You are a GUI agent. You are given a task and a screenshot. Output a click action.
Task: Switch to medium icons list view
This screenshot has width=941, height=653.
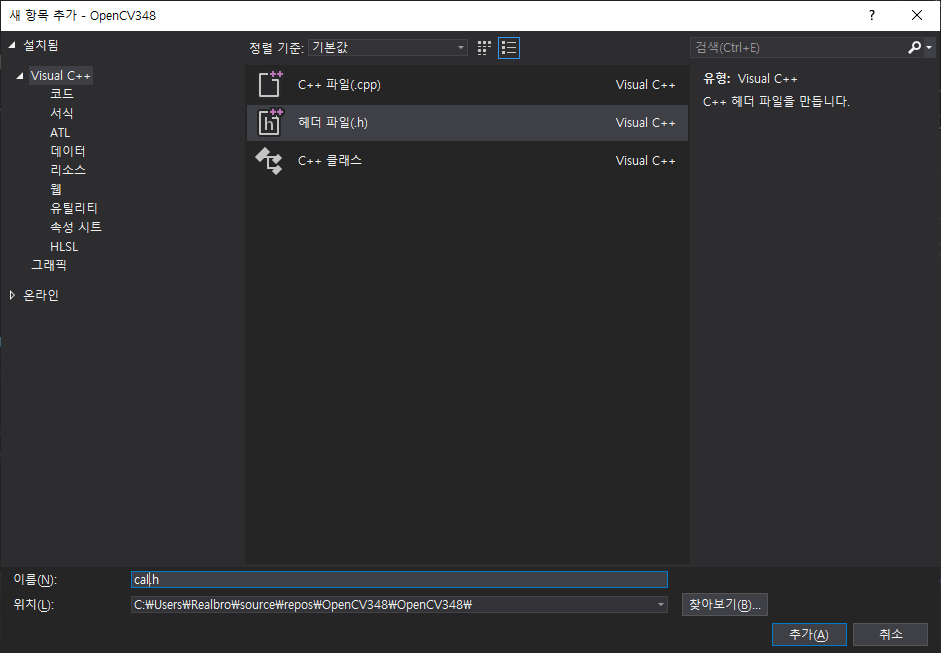[x=509, y=48]
